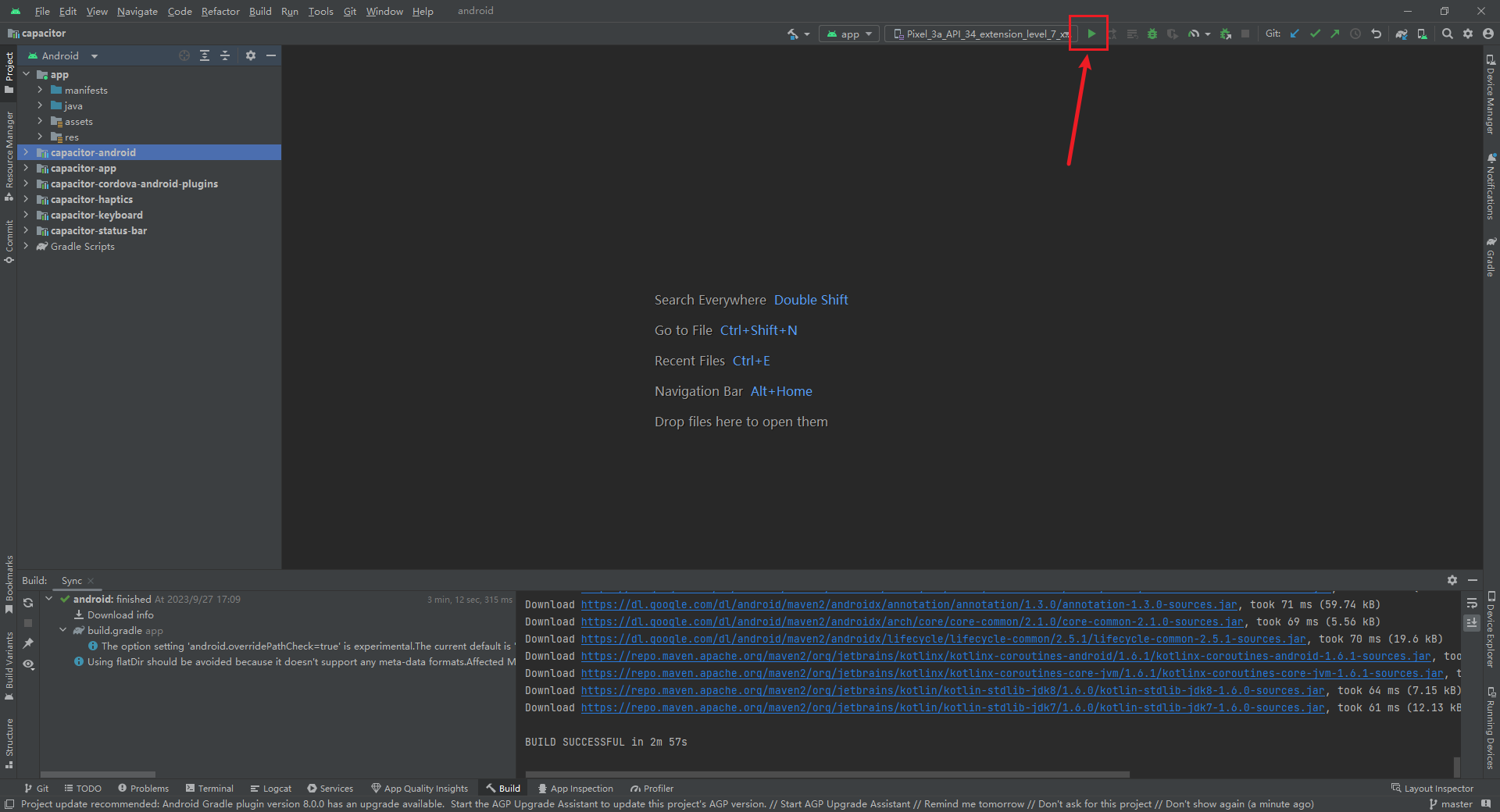Image resolution: width=1500 pixels, height=812 pixels.
Task: Hide the Project panel with minus icon
Action: [x=271, y=55]
